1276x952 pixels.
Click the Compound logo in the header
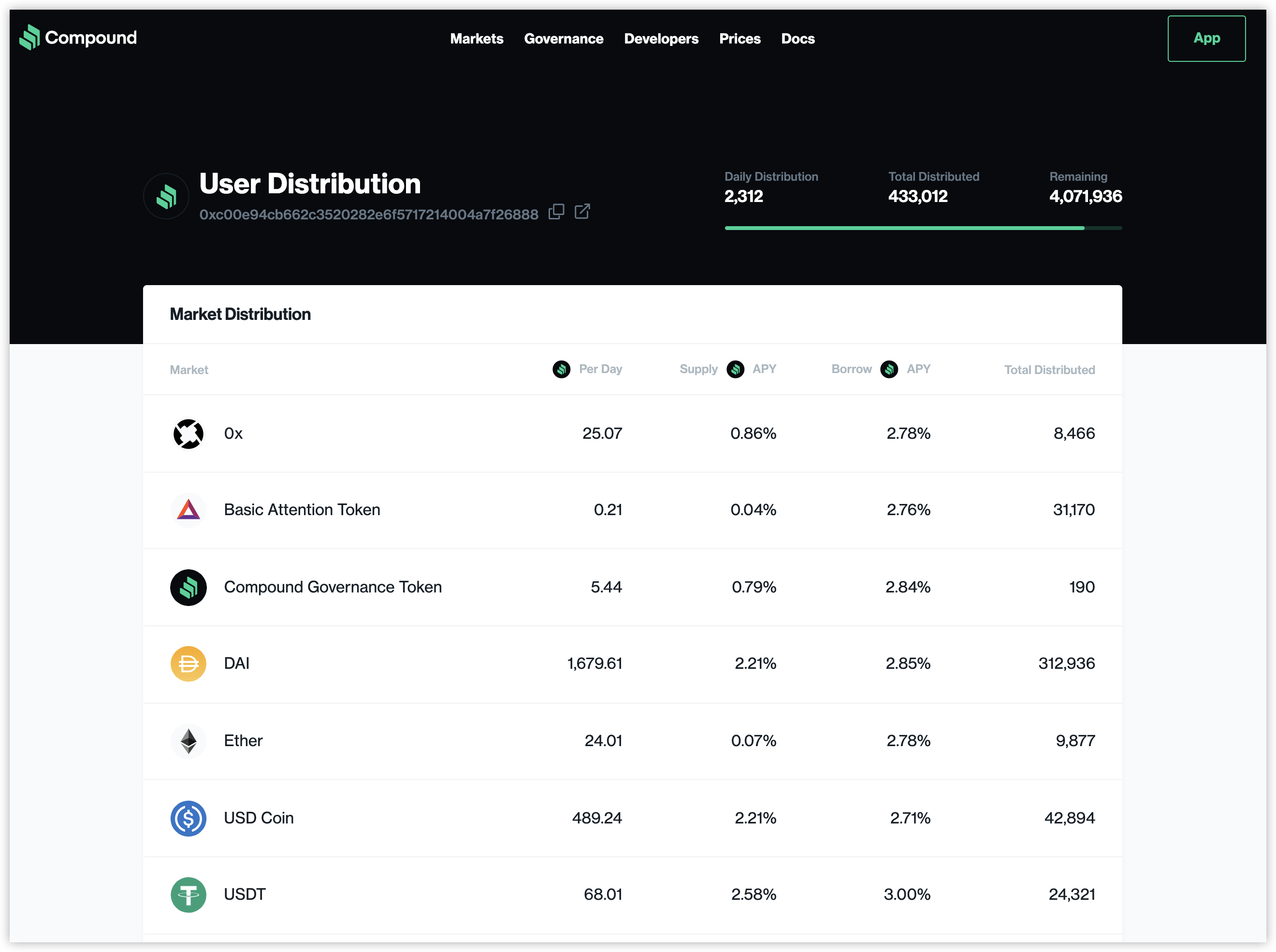78,38
